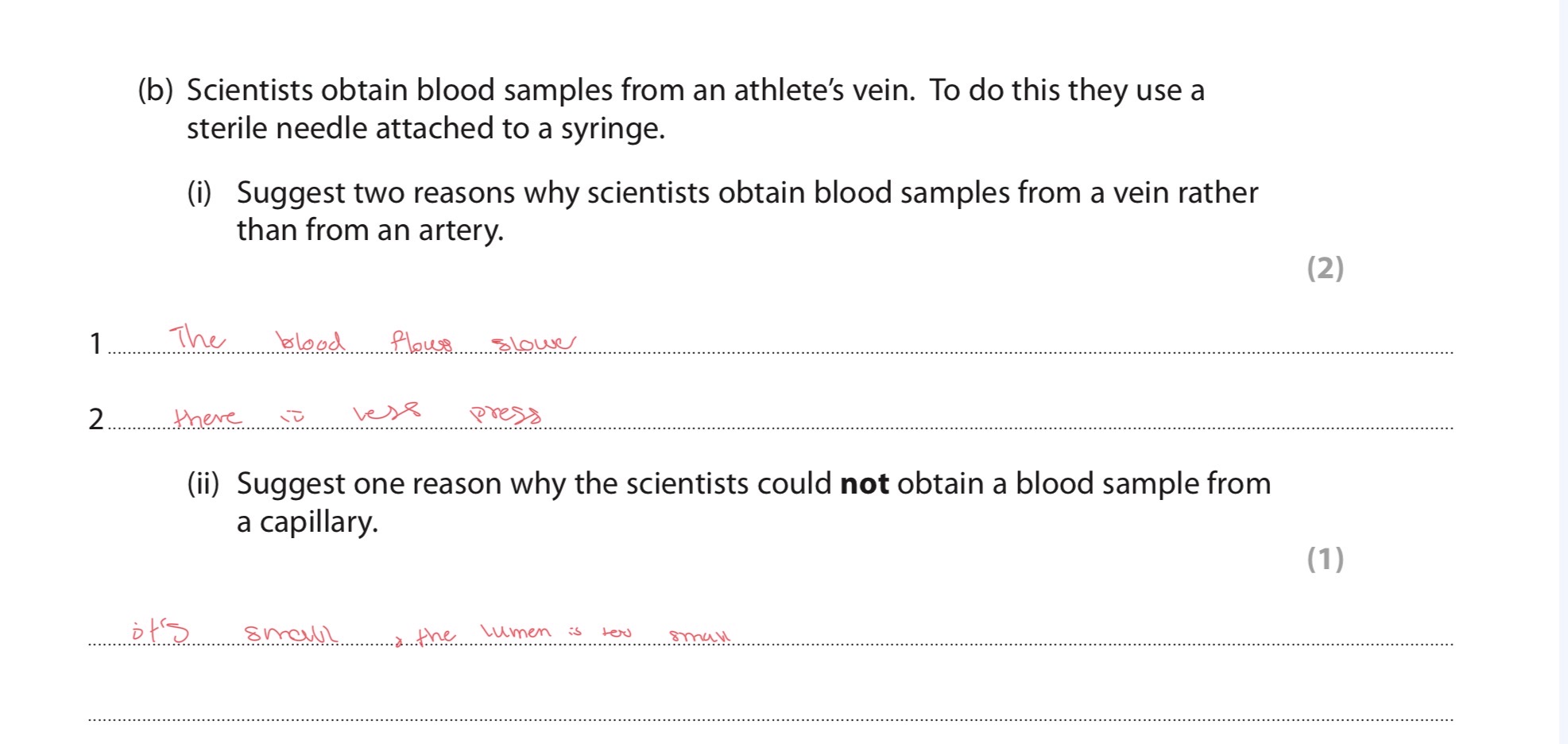
Task: Click the (i) sub-question label
Action: pos(199,193)
